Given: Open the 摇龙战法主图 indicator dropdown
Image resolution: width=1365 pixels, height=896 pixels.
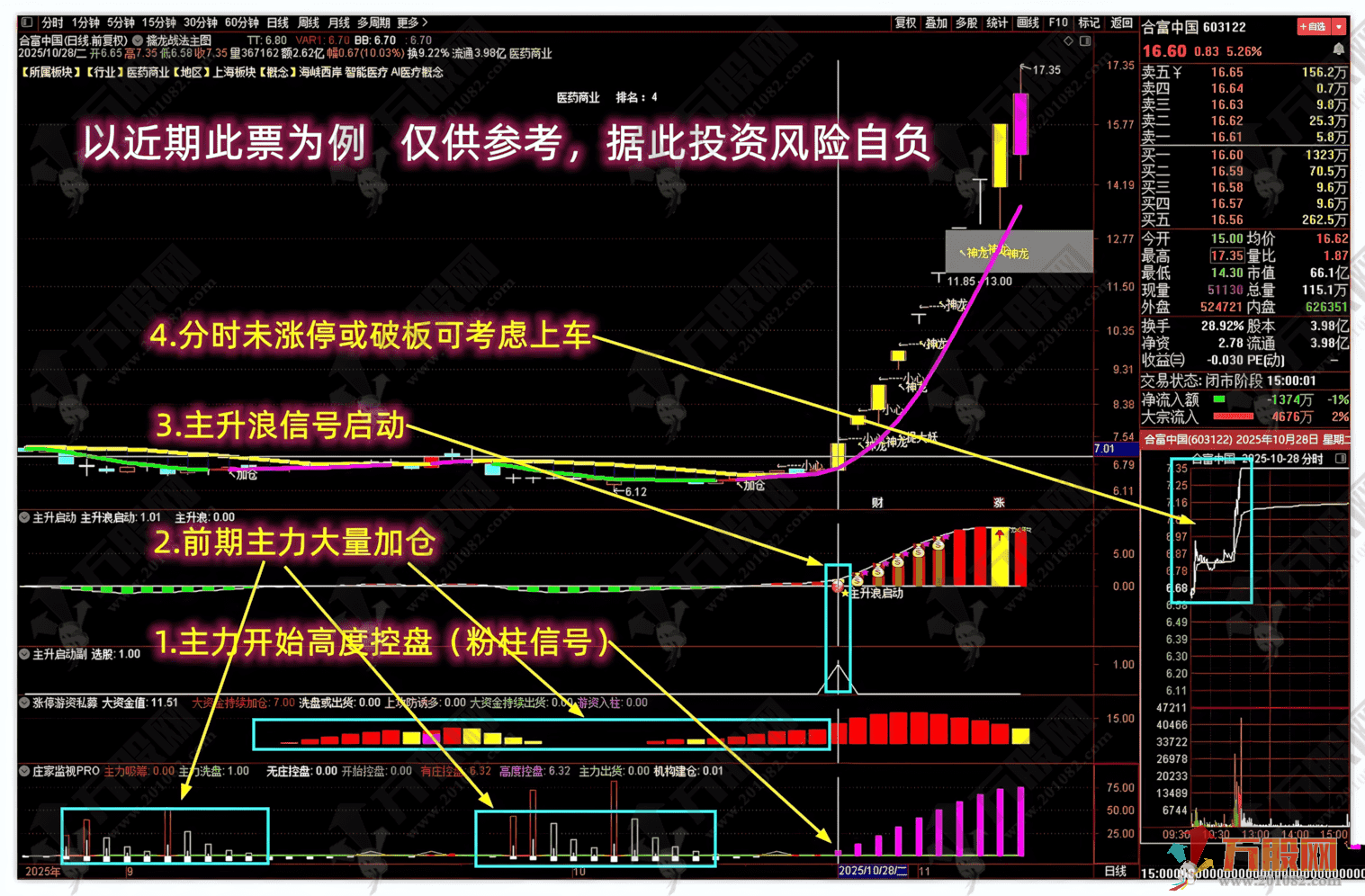Looking at the screenshot, I should (138, 40).
